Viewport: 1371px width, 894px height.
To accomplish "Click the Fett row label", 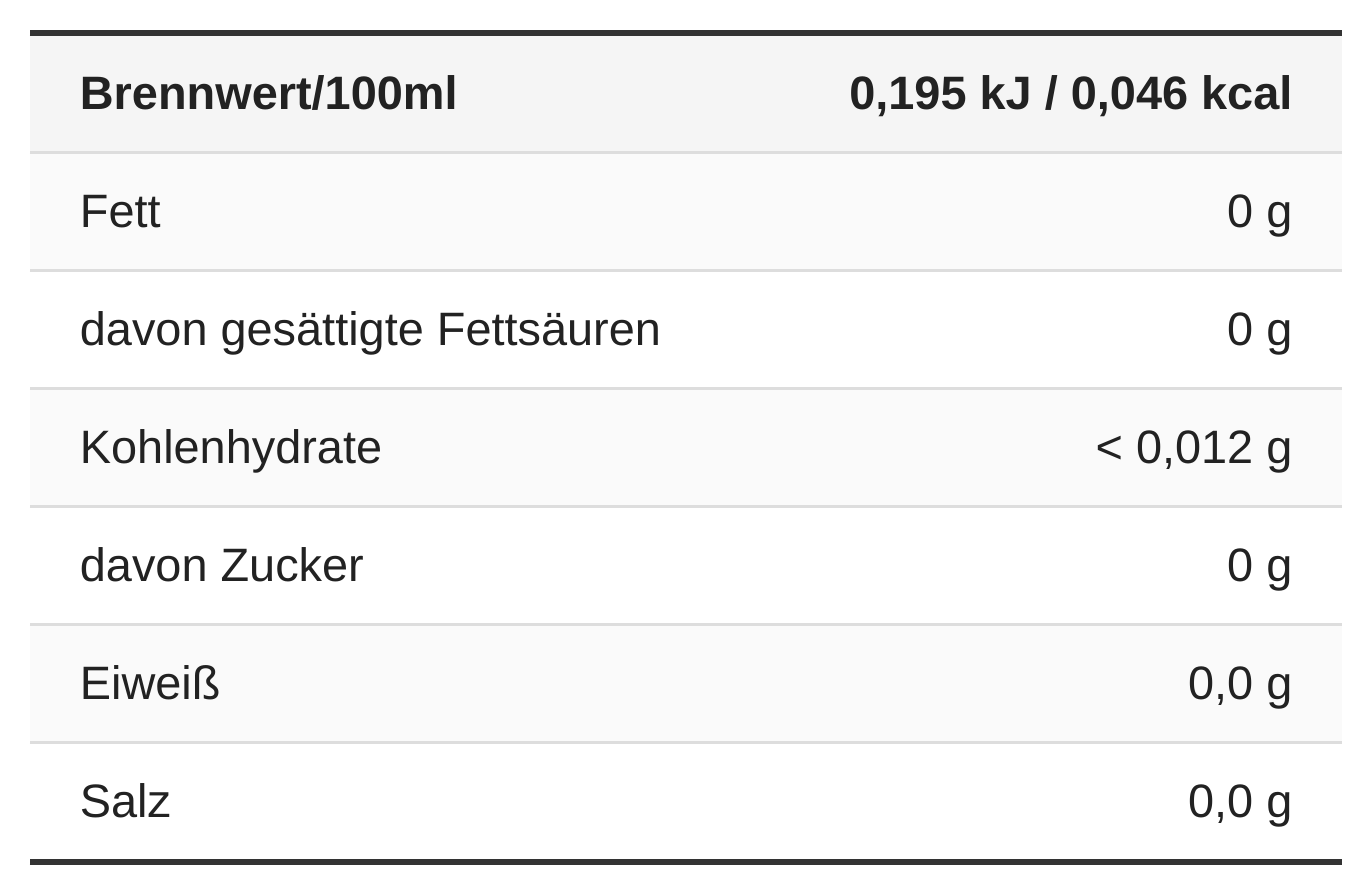I will tap(120, 212).
